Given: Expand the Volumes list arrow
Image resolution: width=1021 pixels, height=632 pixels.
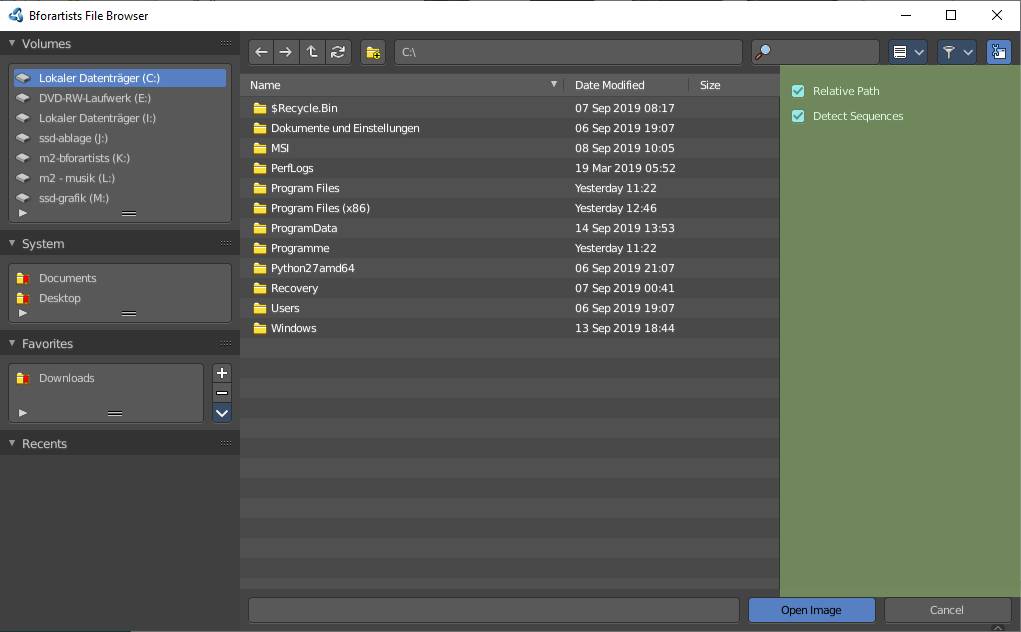Looking at the screenshot, I should coord(23,213).
